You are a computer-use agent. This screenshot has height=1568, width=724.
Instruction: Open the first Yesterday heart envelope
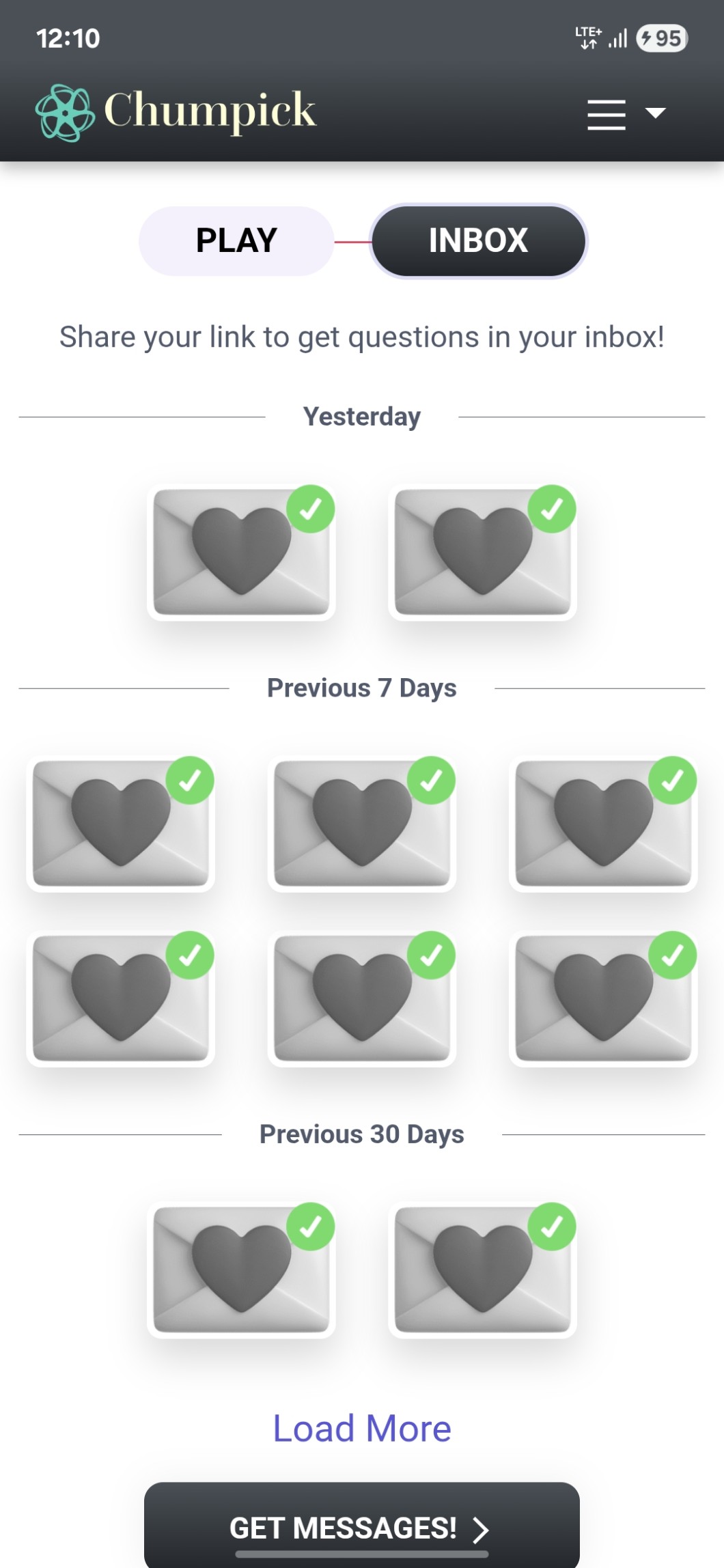(x=241, y=552)
